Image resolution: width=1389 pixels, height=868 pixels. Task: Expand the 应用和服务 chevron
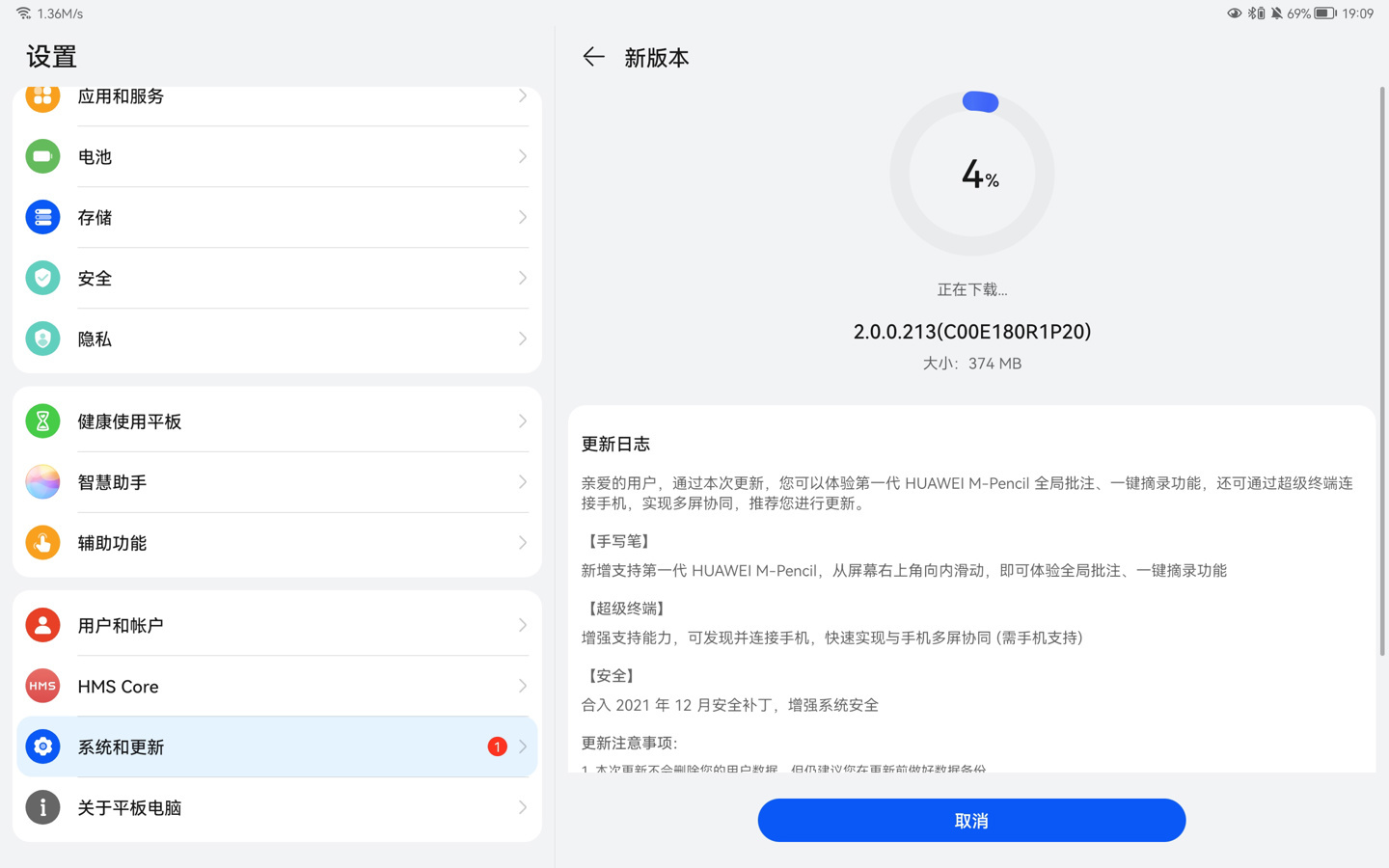point(522,95)
